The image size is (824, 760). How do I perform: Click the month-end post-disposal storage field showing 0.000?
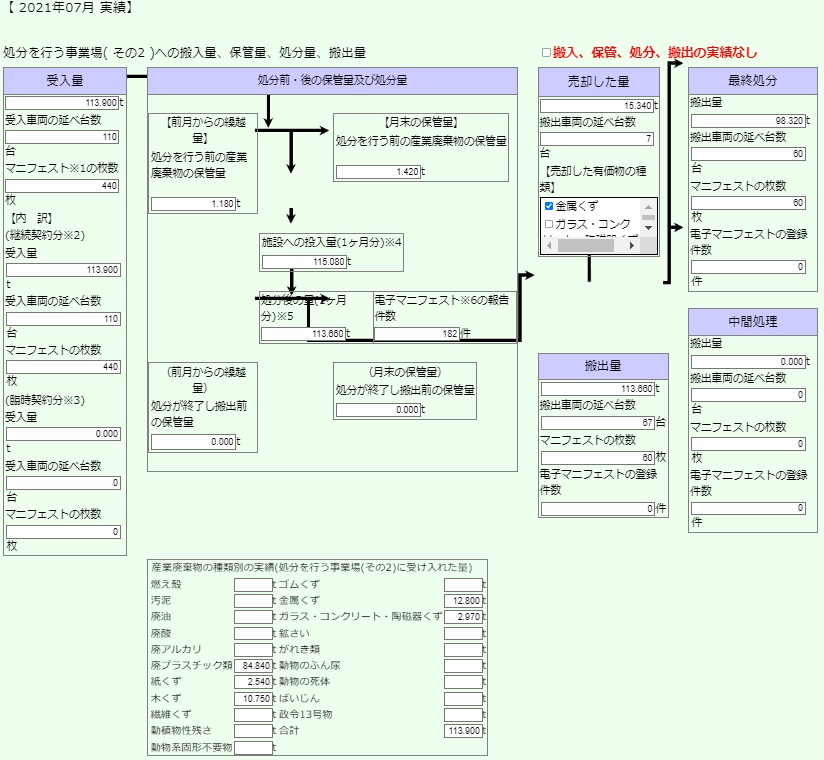click(378, 409)
